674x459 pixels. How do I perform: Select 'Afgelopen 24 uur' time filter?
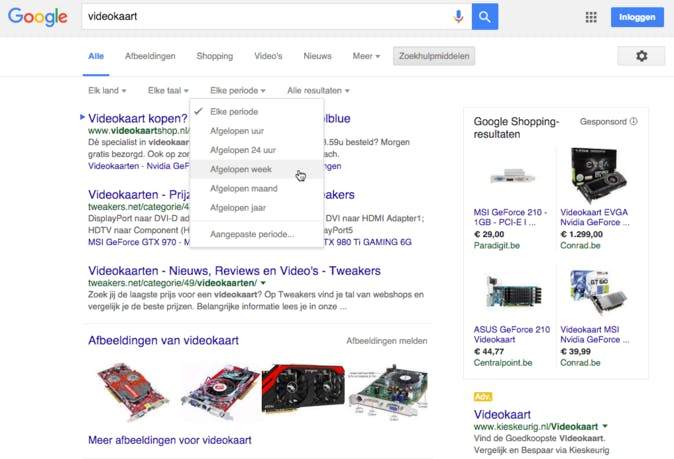[243, 151]
